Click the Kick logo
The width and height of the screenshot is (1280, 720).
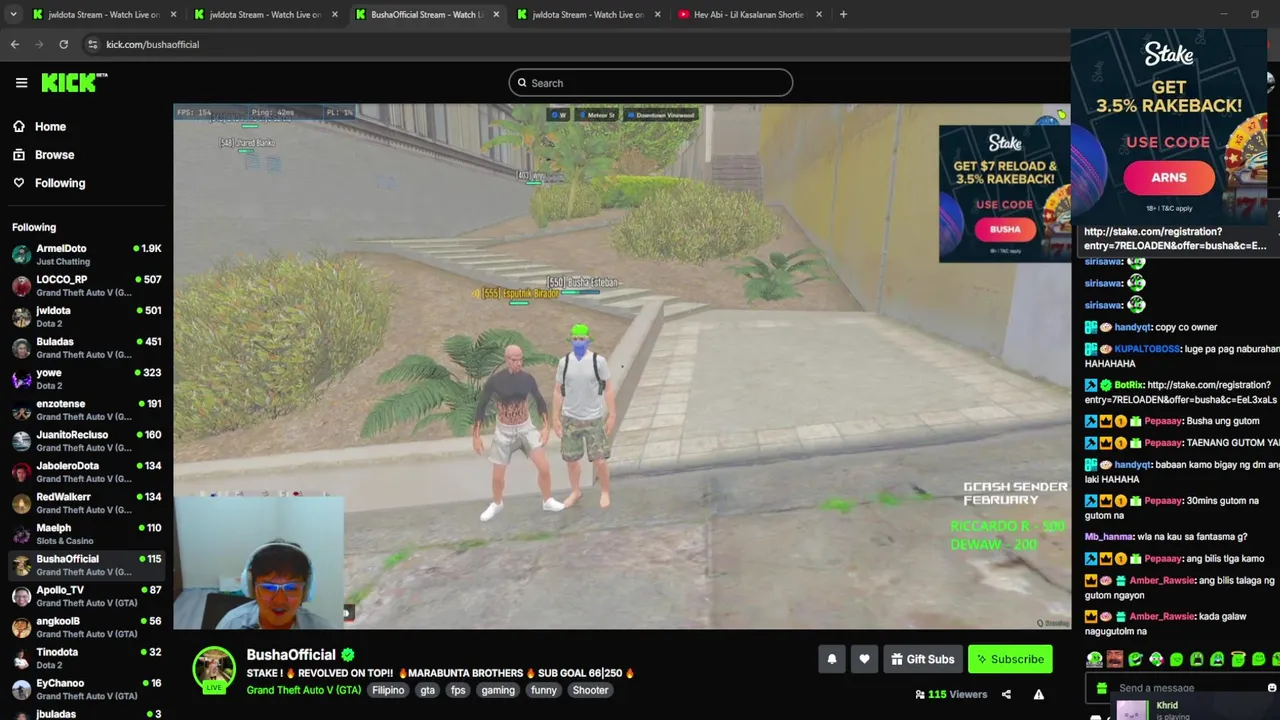pos(74,83)
